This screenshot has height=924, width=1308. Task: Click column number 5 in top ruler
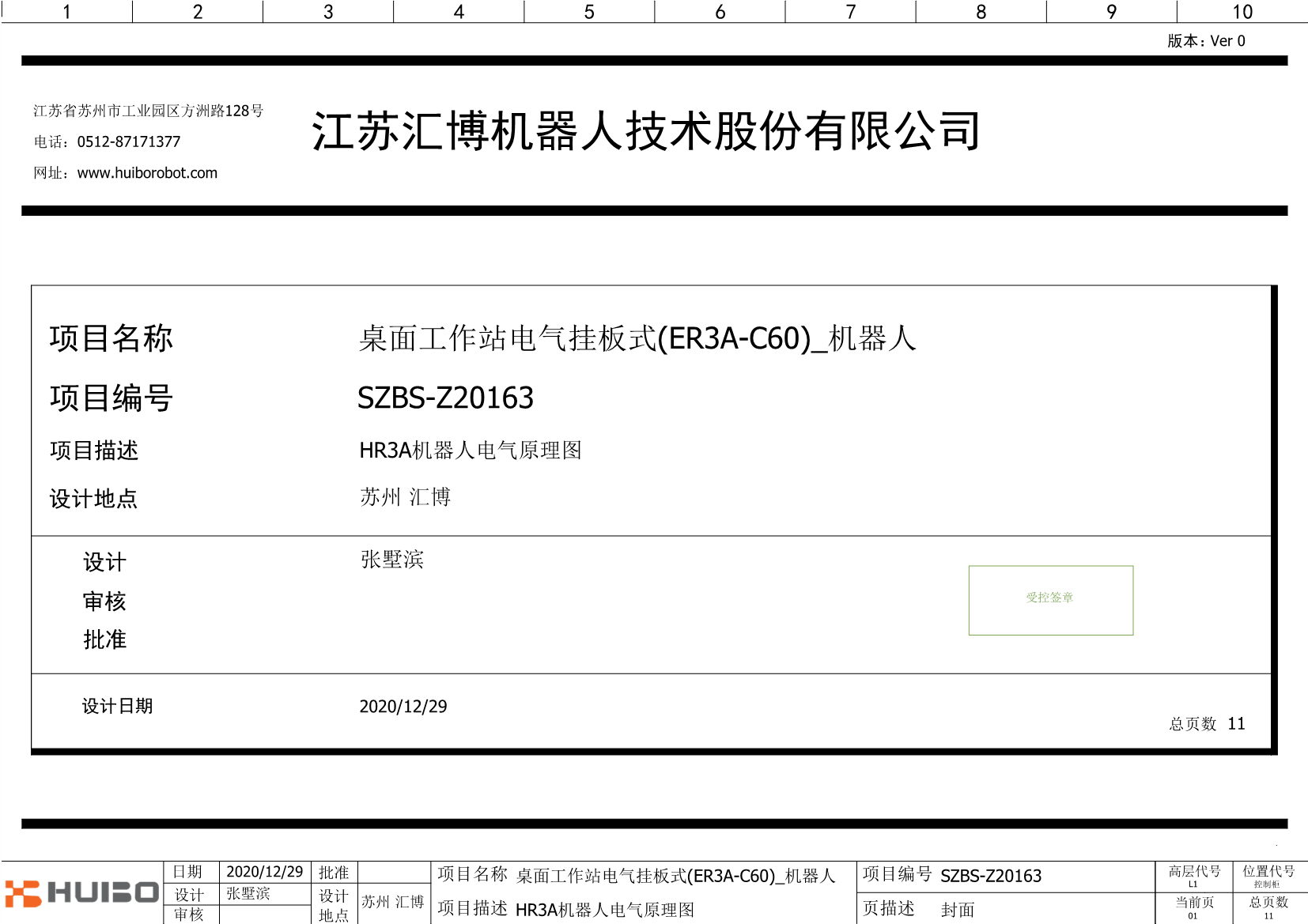point(589,12)
